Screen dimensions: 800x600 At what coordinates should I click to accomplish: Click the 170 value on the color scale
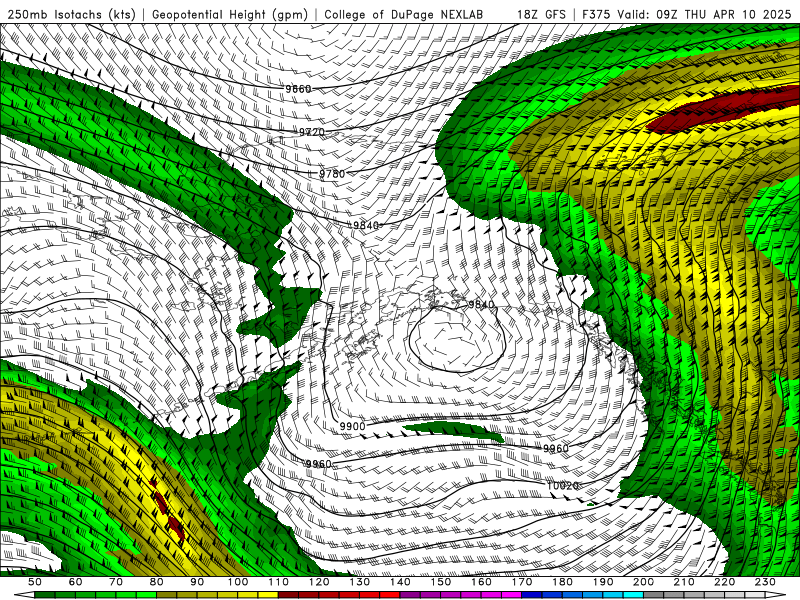pos(522,582)
